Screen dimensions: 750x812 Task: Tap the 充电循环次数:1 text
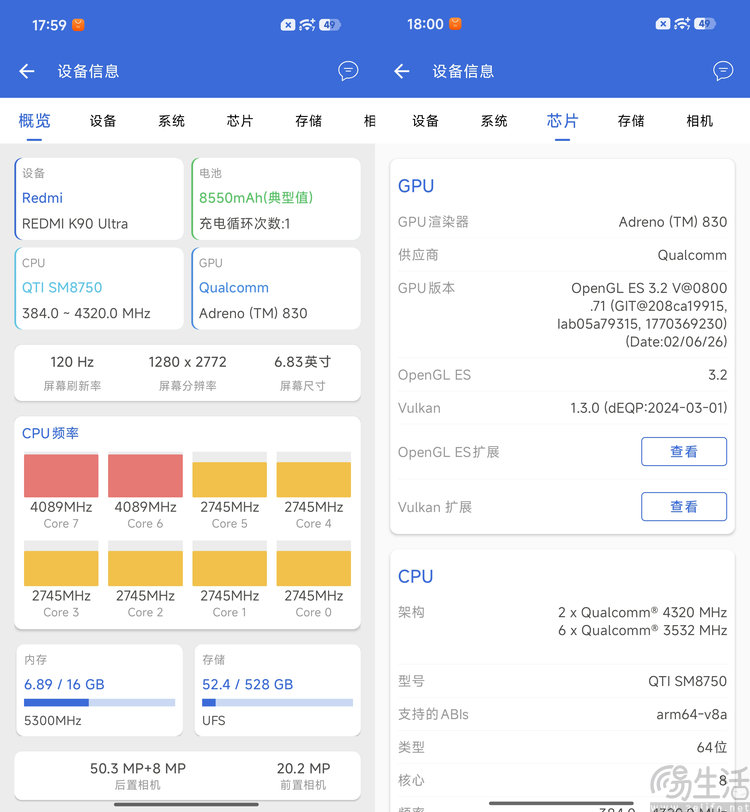[245, 224]
